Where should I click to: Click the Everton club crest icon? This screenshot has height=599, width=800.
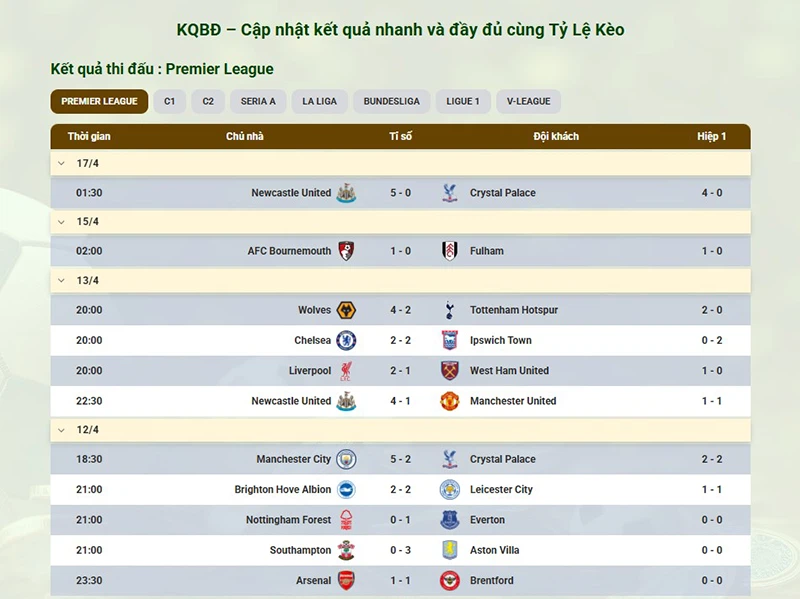449,520
